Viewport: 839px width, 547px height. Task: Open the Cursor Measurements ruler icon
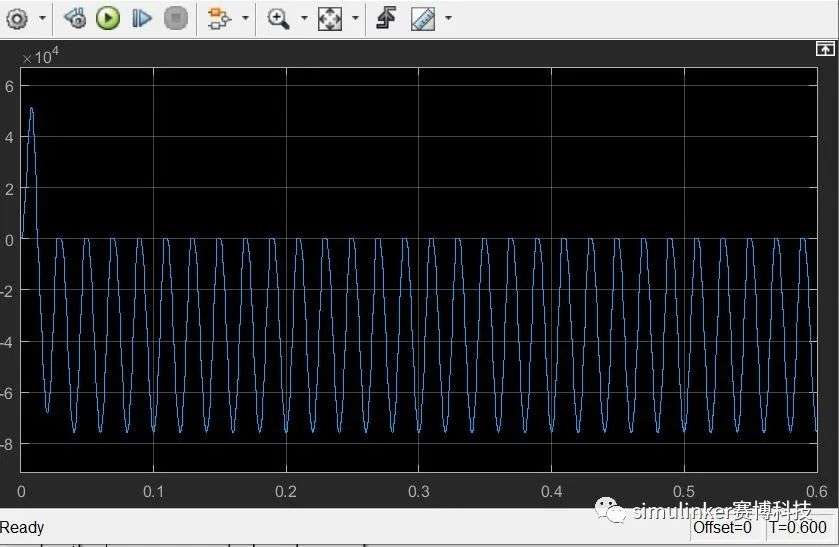423,19
